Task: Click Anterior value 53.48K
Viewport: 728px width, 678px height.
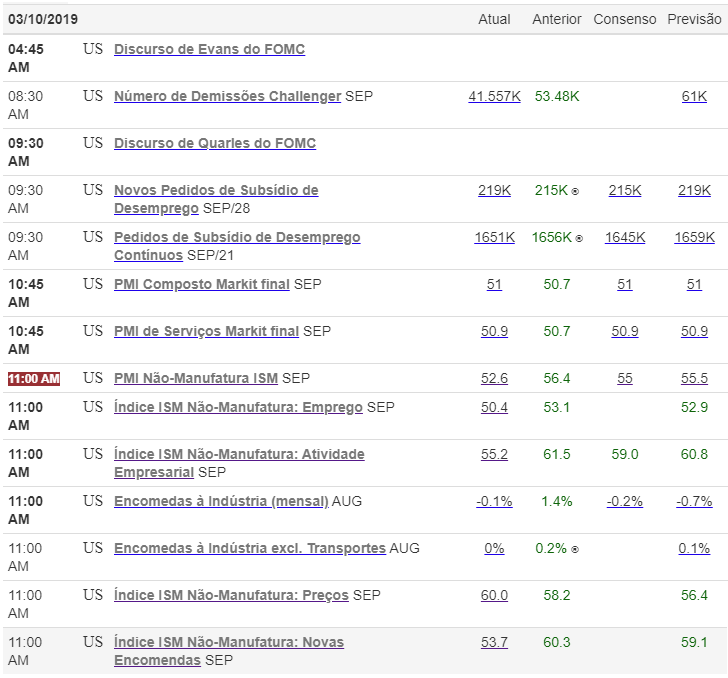Action: point(557,96)
